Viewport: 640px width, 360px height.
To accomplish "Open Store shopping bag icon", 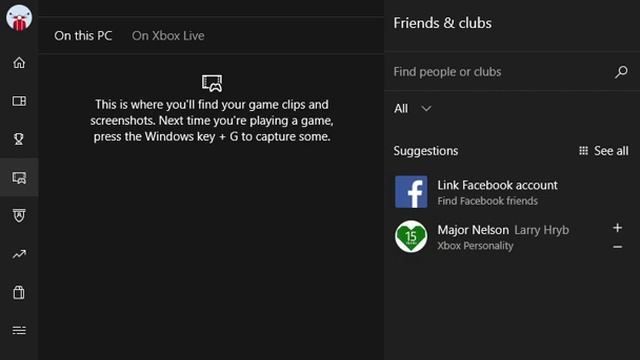I will [19, 292].
